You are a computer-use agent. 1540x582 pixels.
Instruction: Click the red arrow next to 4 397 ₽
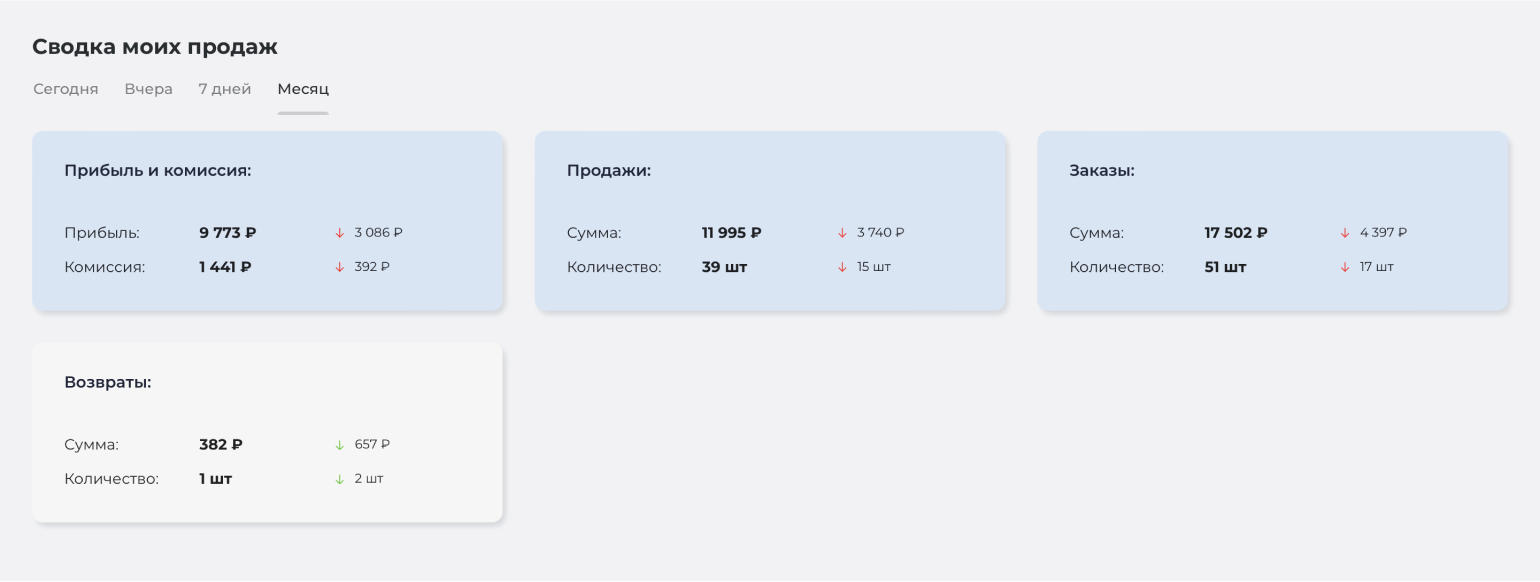click(1345, 233)
